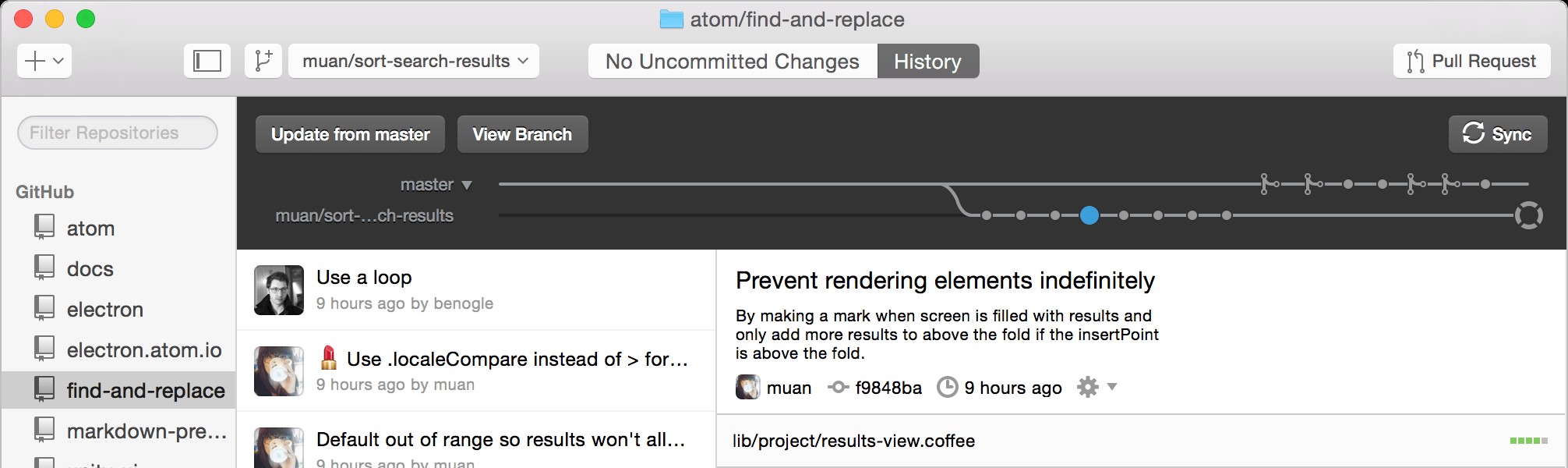
Task: Switch to the No Uncommitted Changes tab
Action: [x=733, y=61]
